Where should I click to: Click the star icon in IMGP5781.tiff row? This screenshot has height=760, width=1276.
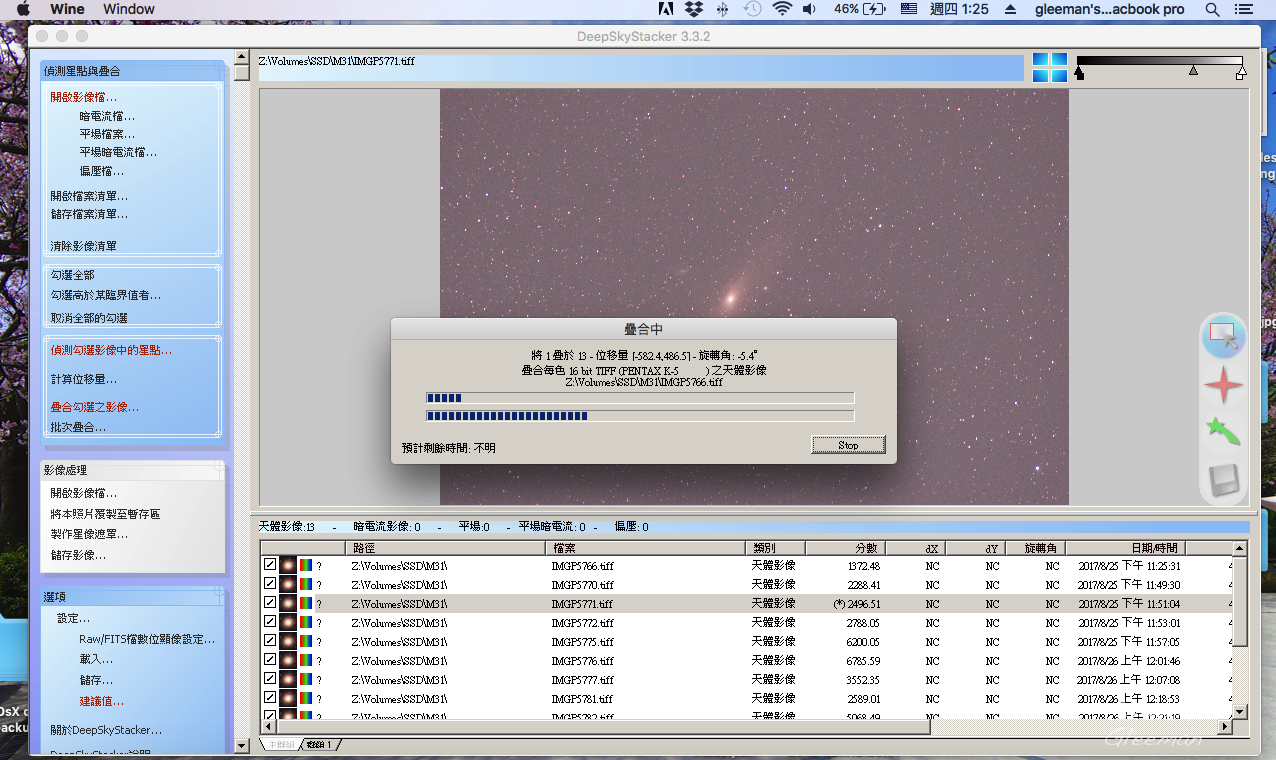tap(288, 699)
